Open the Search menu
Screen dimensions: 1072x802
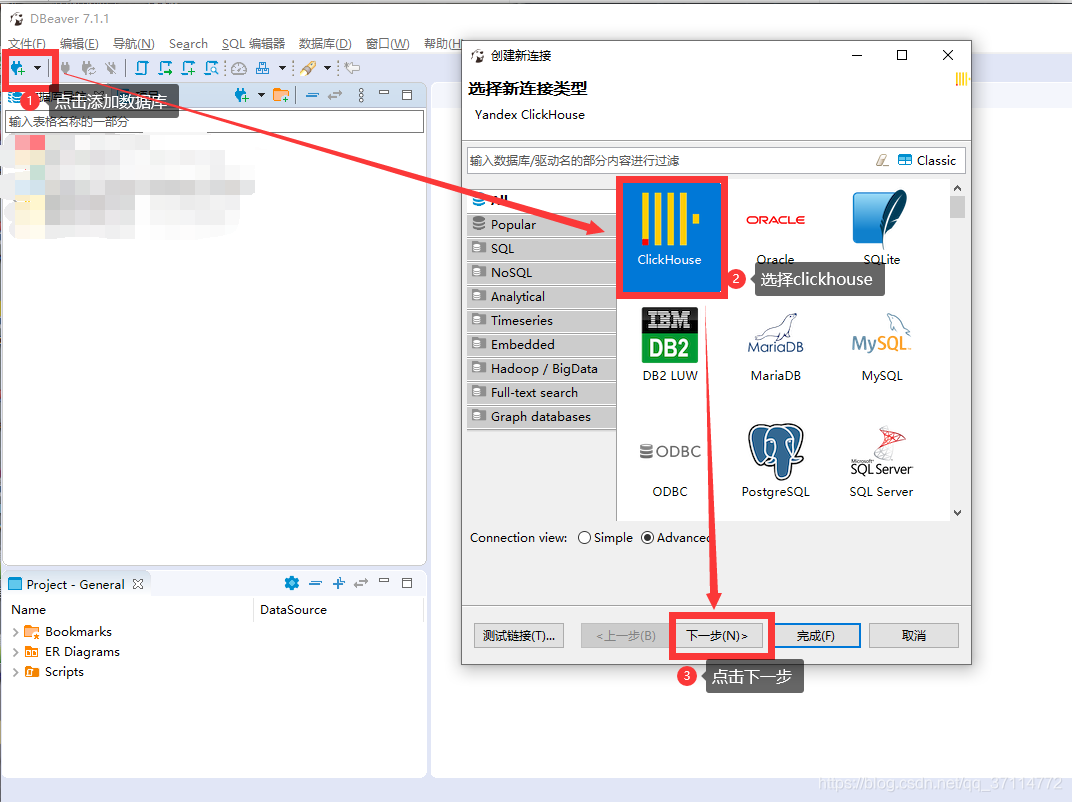point(188,44)
